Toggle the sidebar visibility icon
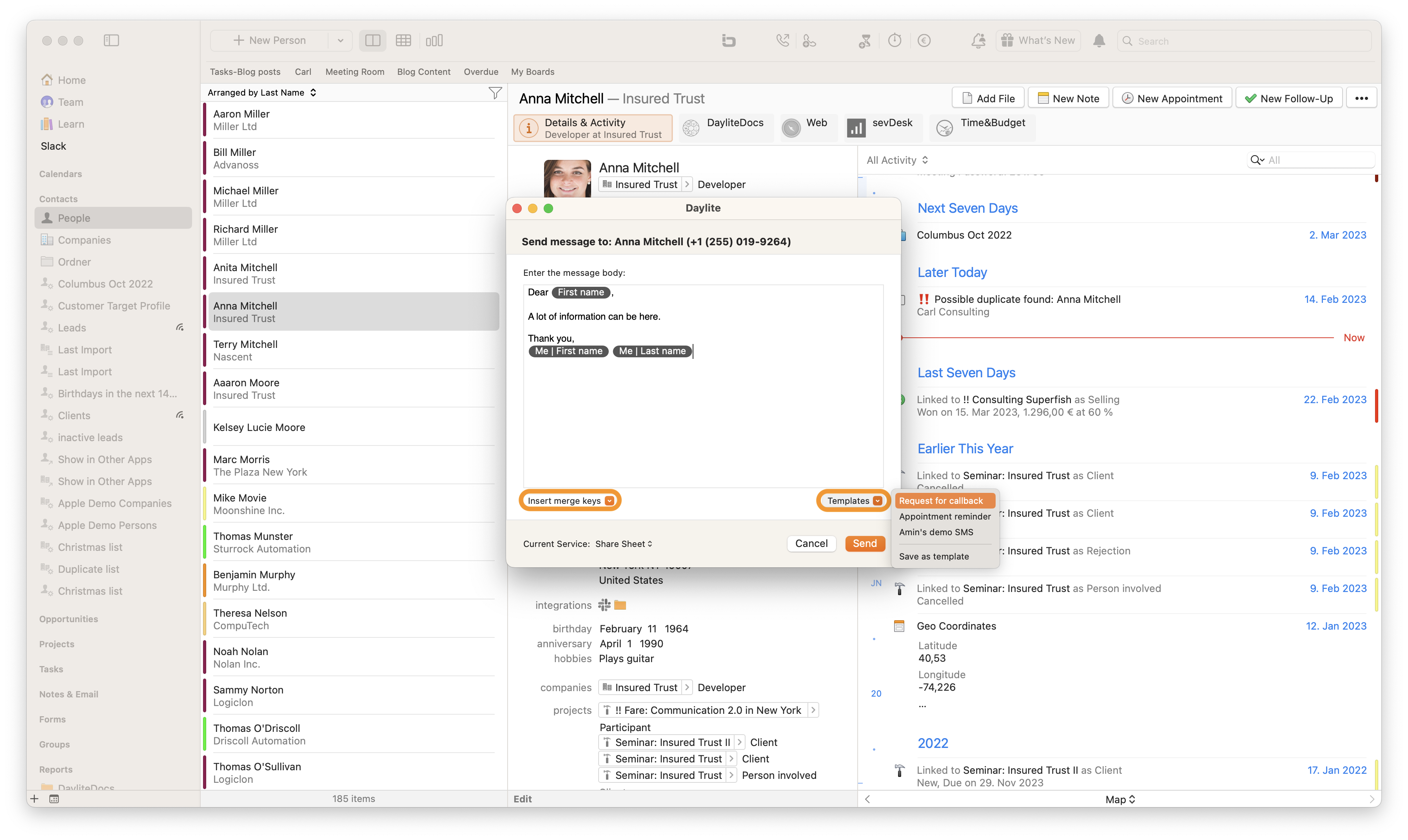This screenshot has height=840, width=1408. coord(111,40)
